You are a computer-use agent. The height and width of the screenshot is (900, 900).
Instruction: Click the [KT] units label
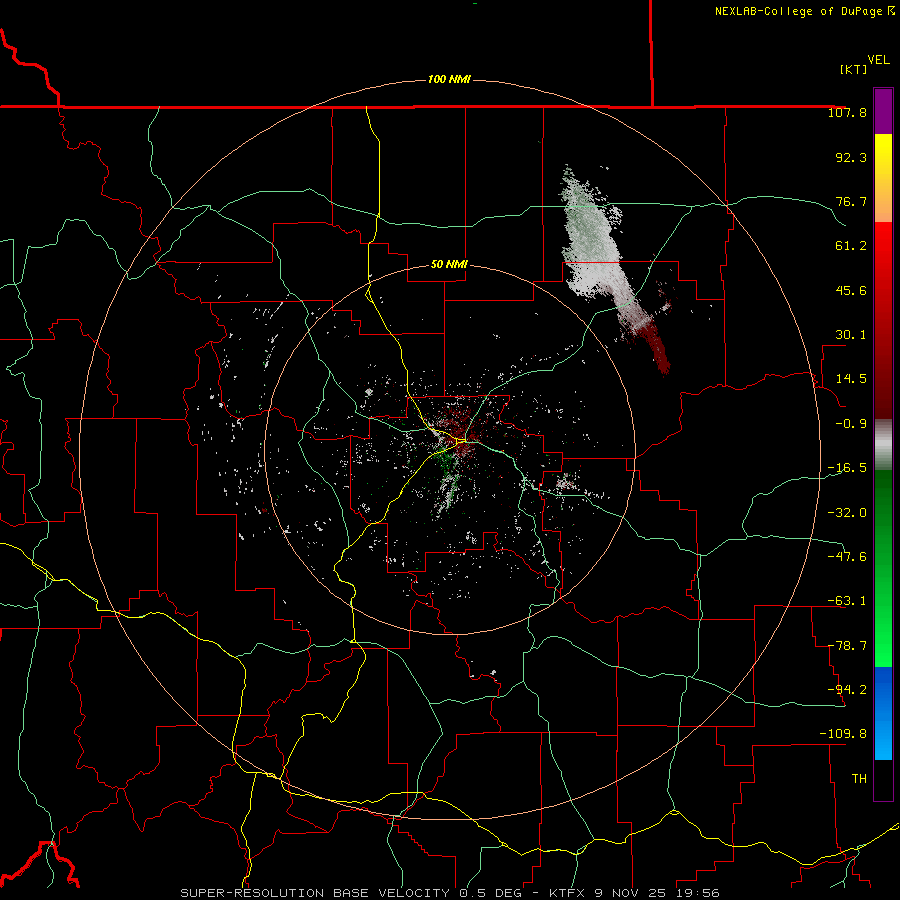pyautogui.click(x=854, y=69)
